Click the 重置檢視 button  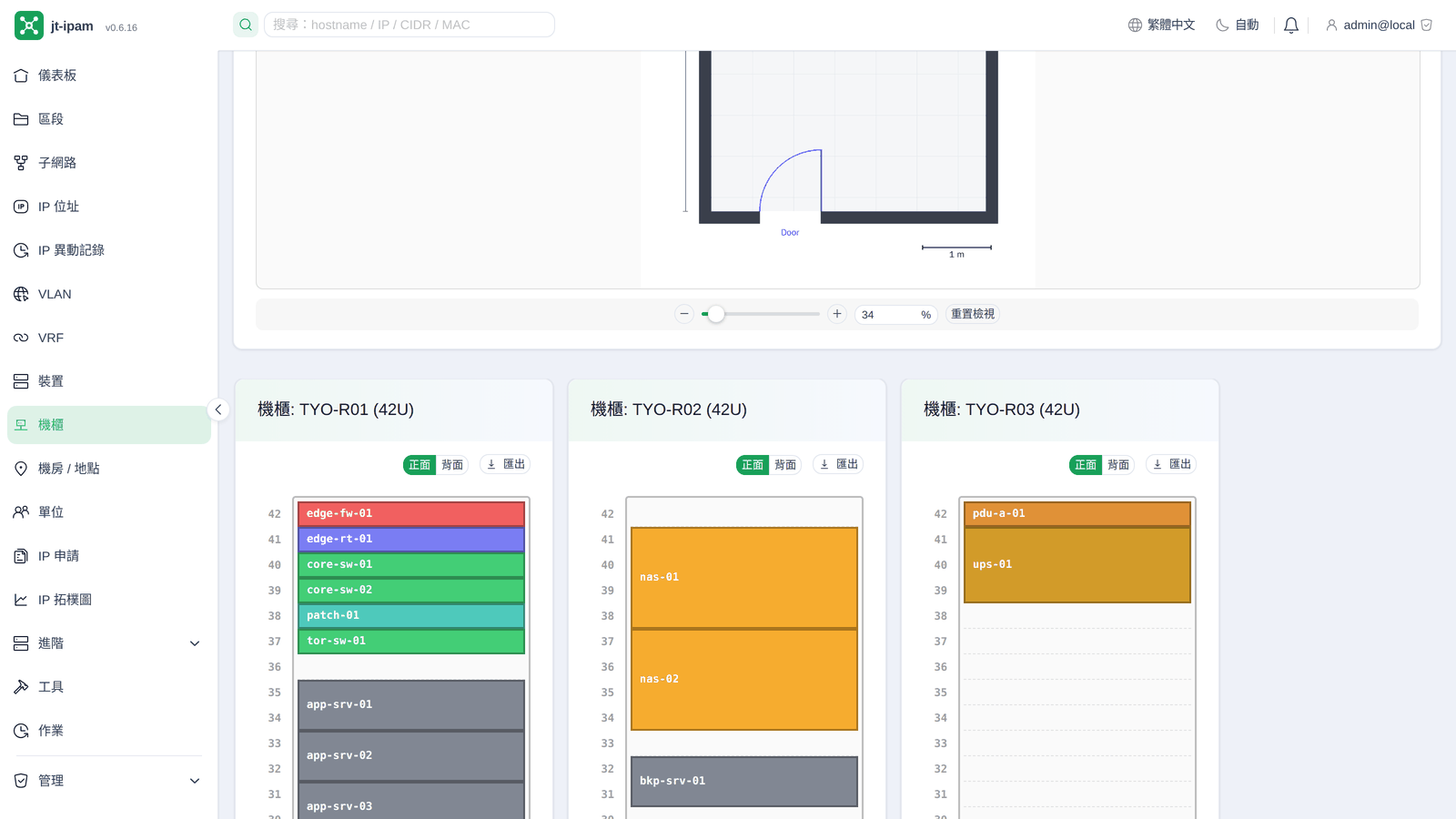point(973,314)
